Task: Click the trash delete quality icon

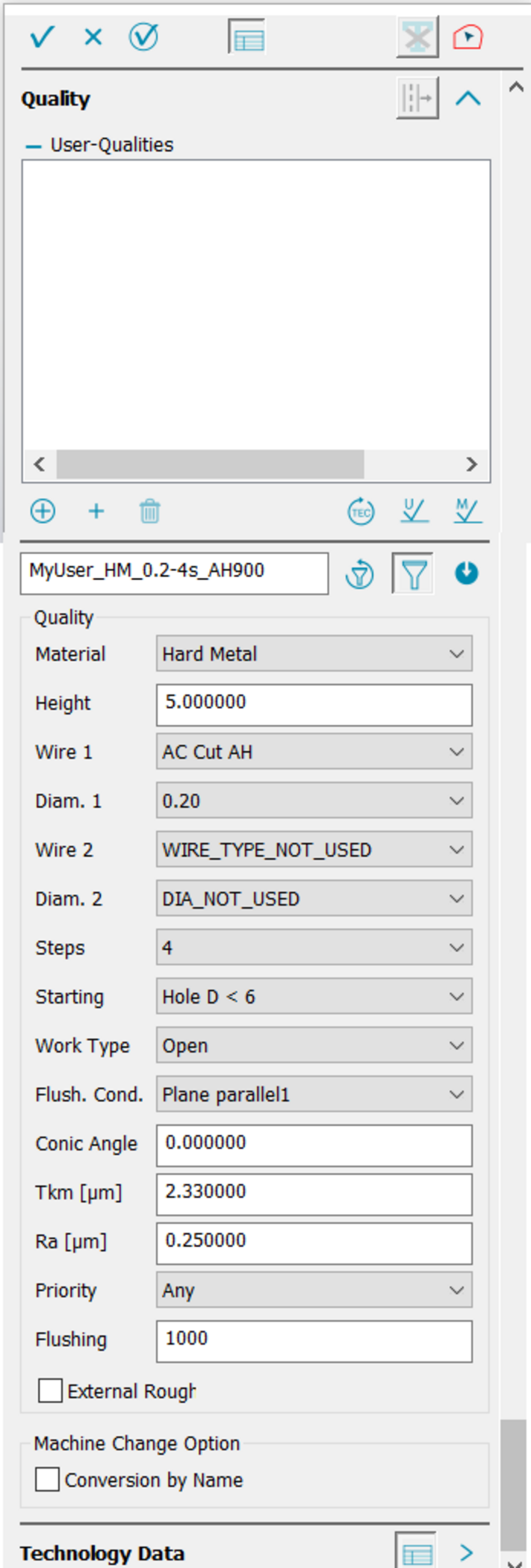Action: [x=149, y=511]
